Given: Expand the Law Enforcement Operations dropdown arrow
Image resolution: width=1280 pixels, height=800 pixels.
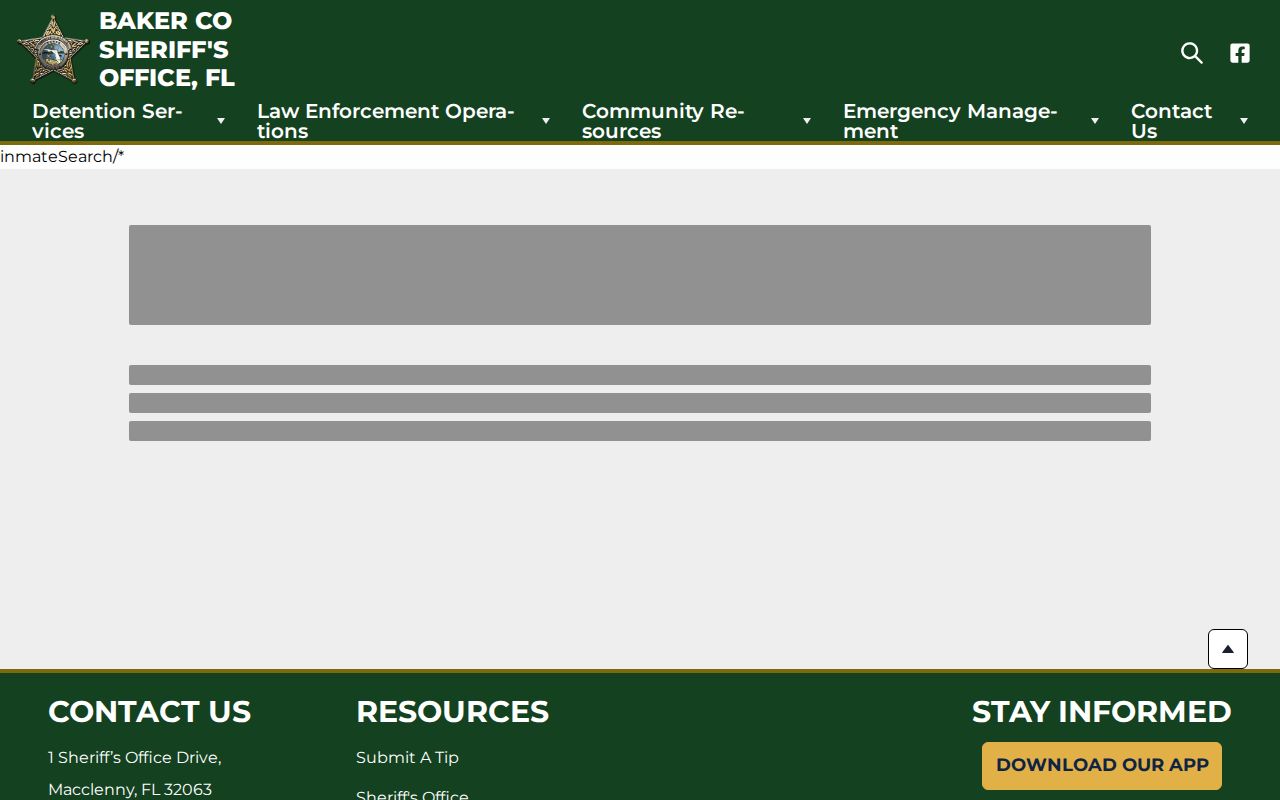Looking at the screenshot, I should tap(546, 121).
